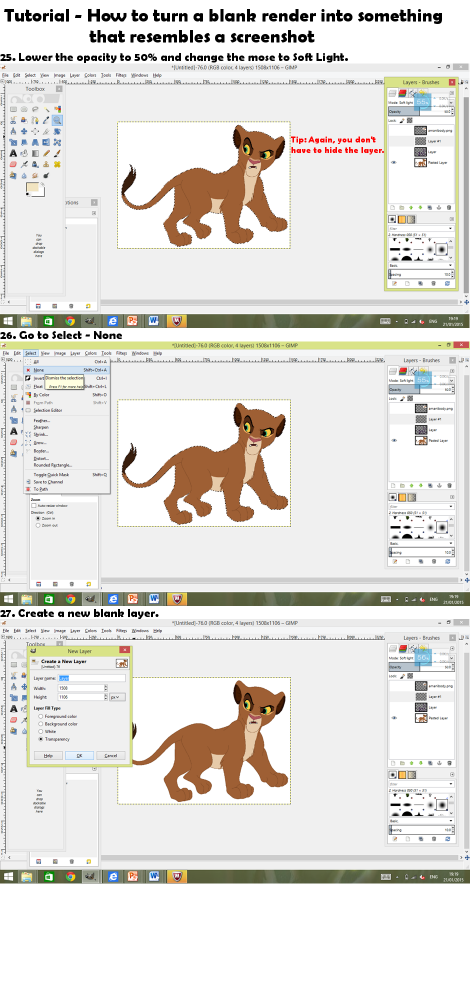Select the Pencil tool in step 25 toolbox
The width and height of the screenshot is (470, 1000).
(x=46, y=154)
